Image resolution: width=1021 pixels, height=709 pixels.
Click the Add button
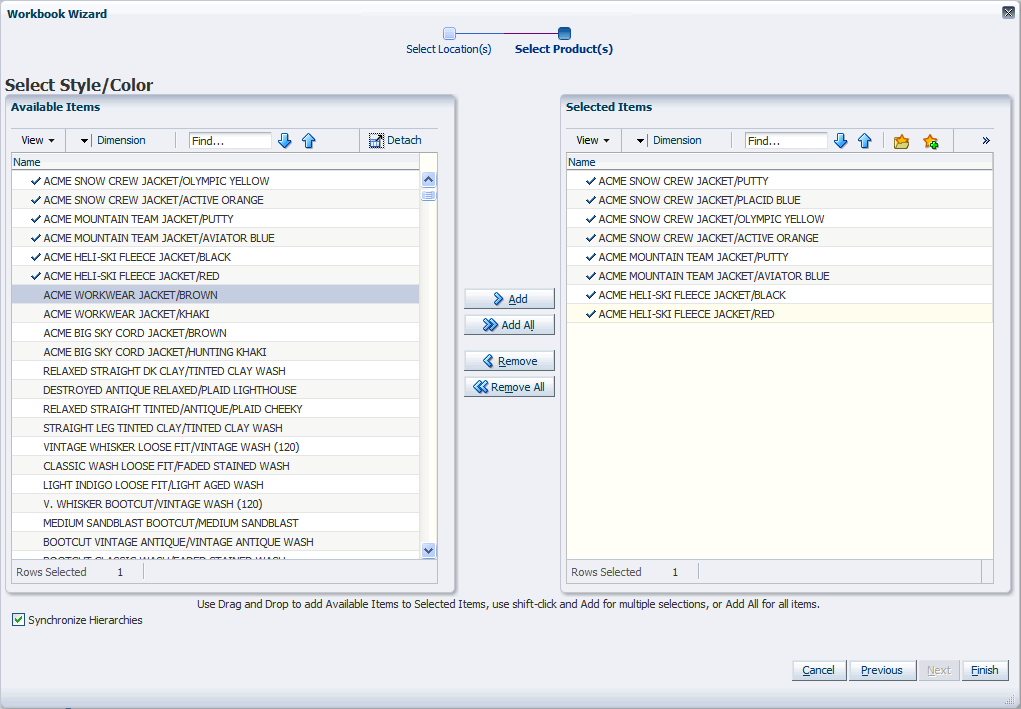tap(509, 299)
